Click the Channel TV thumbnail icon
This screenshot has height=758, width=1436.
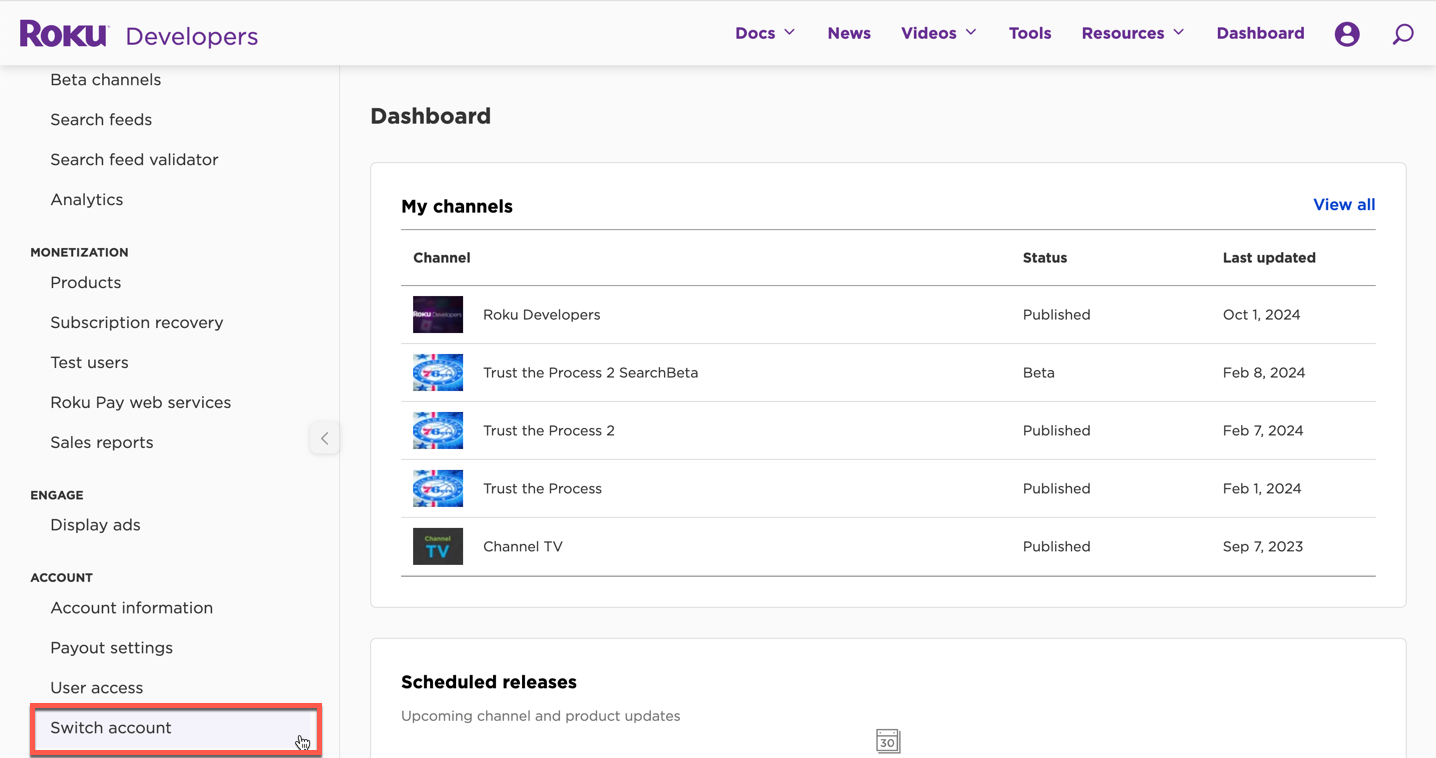click(438, 547)
